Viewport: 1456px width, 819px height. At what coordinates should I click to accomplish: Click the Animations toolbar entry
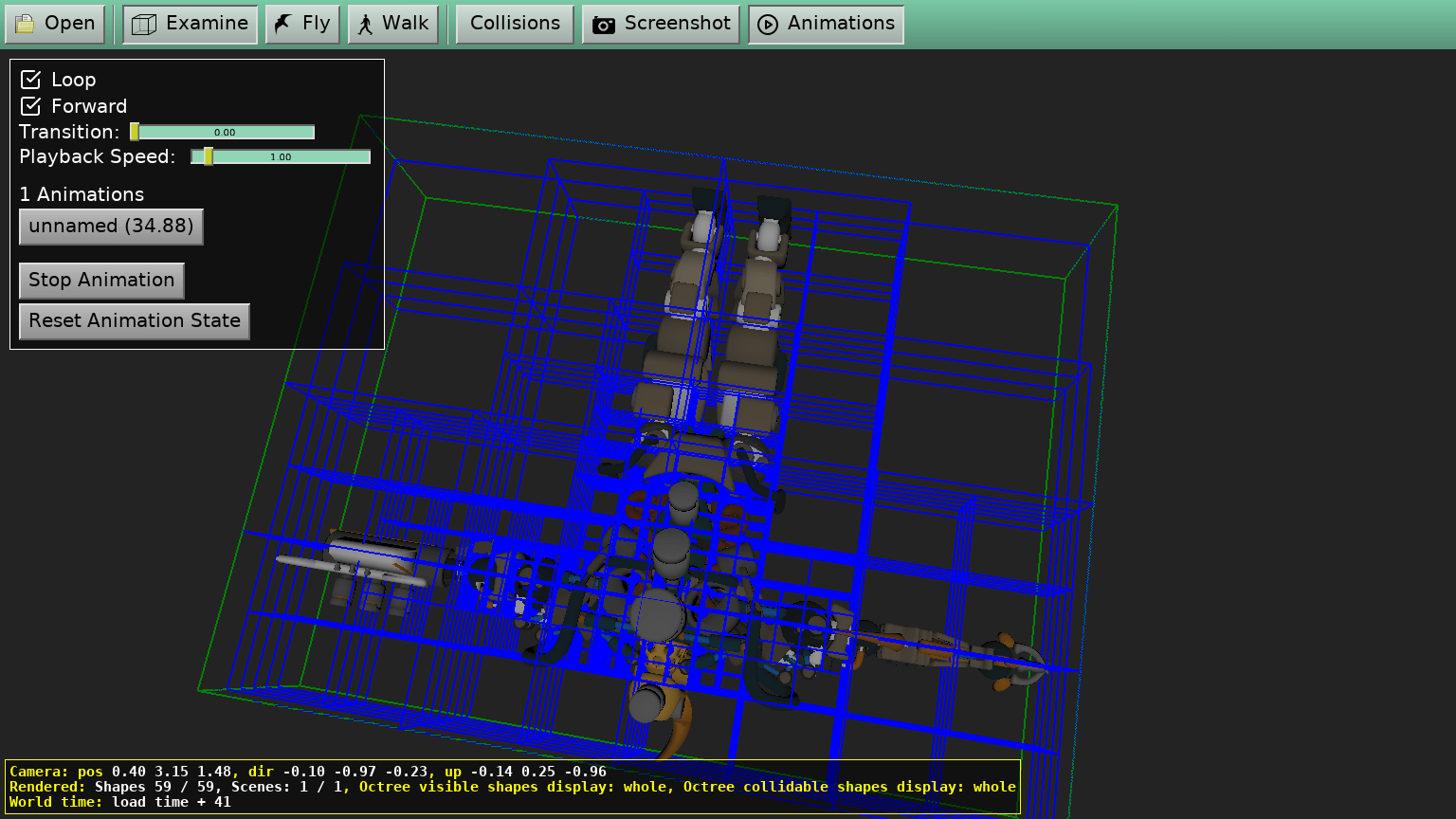[825, 24]
